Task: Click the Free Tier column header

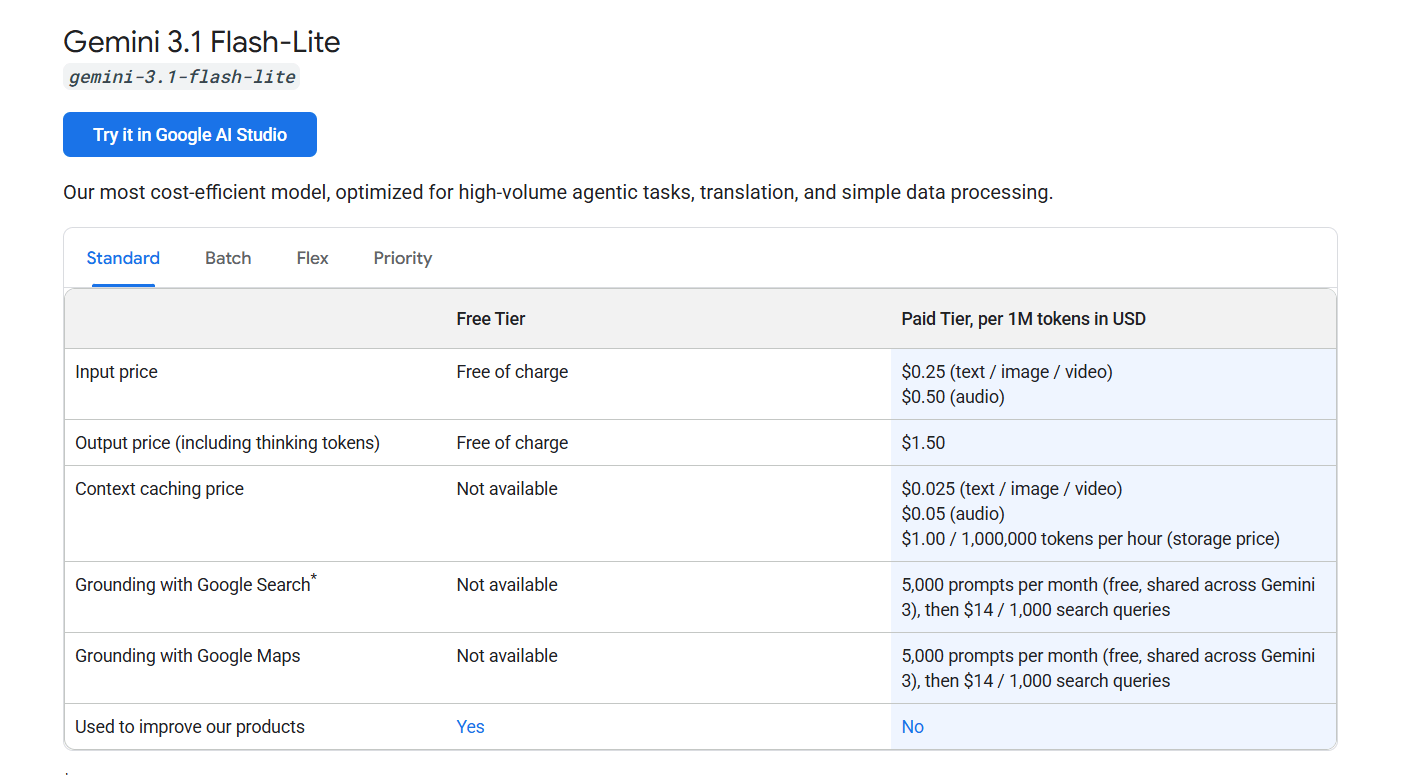Action: tap(491, 319)
